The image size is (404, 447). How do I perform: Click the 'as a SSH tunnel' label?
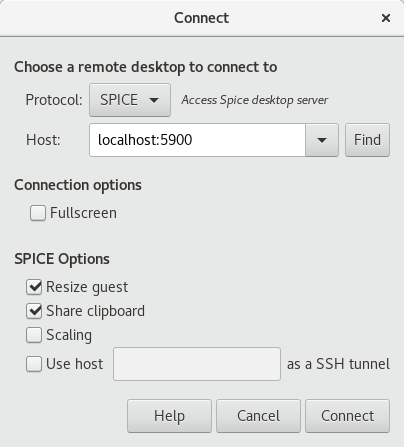(338, 364)
